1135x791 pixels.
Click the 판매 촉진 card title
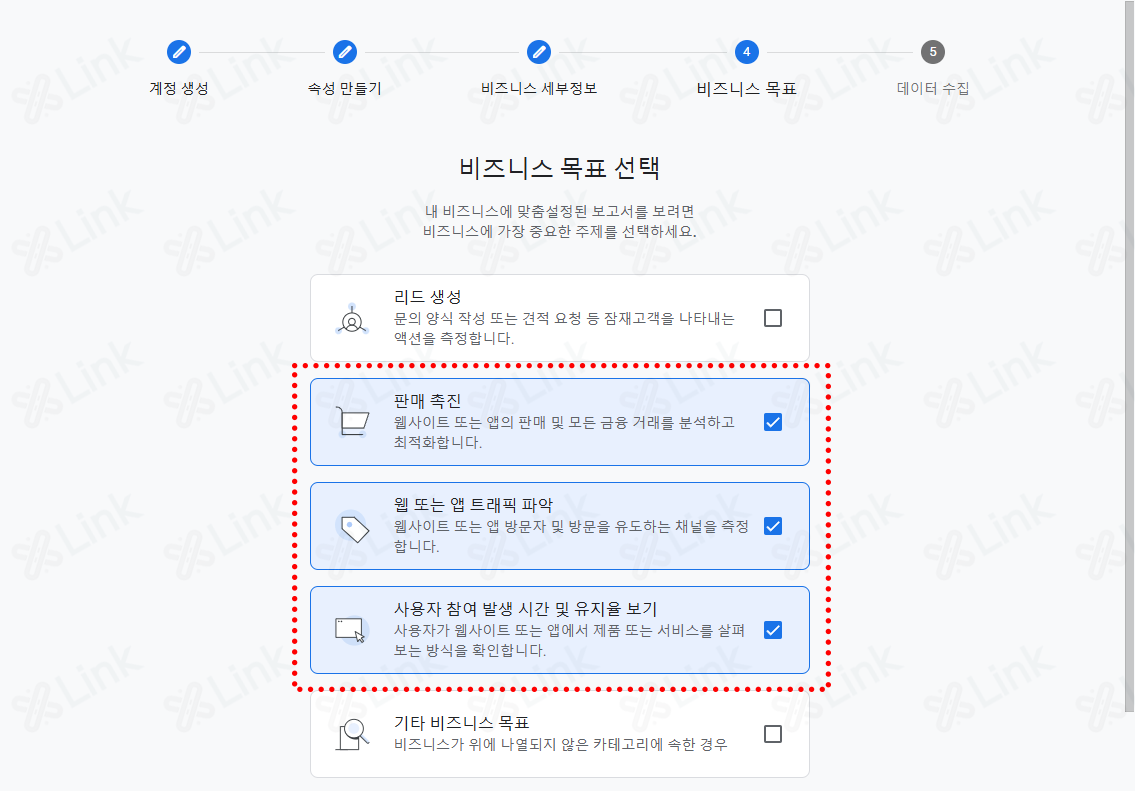(x=427, y=401)
